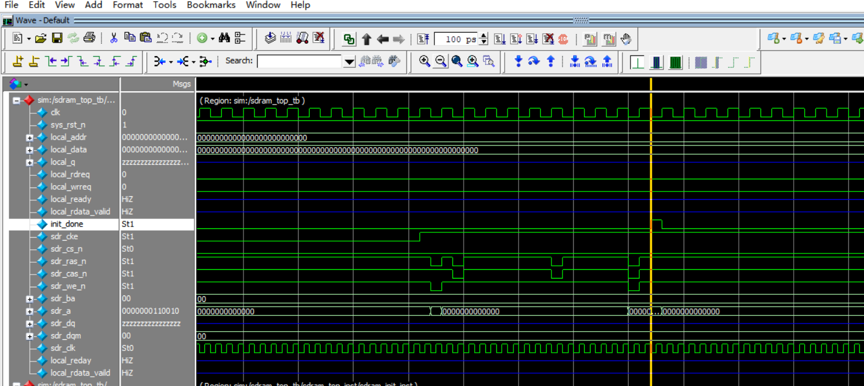Increase the run length stepper value
Screen dimensions: 864x386
(484, 36)
